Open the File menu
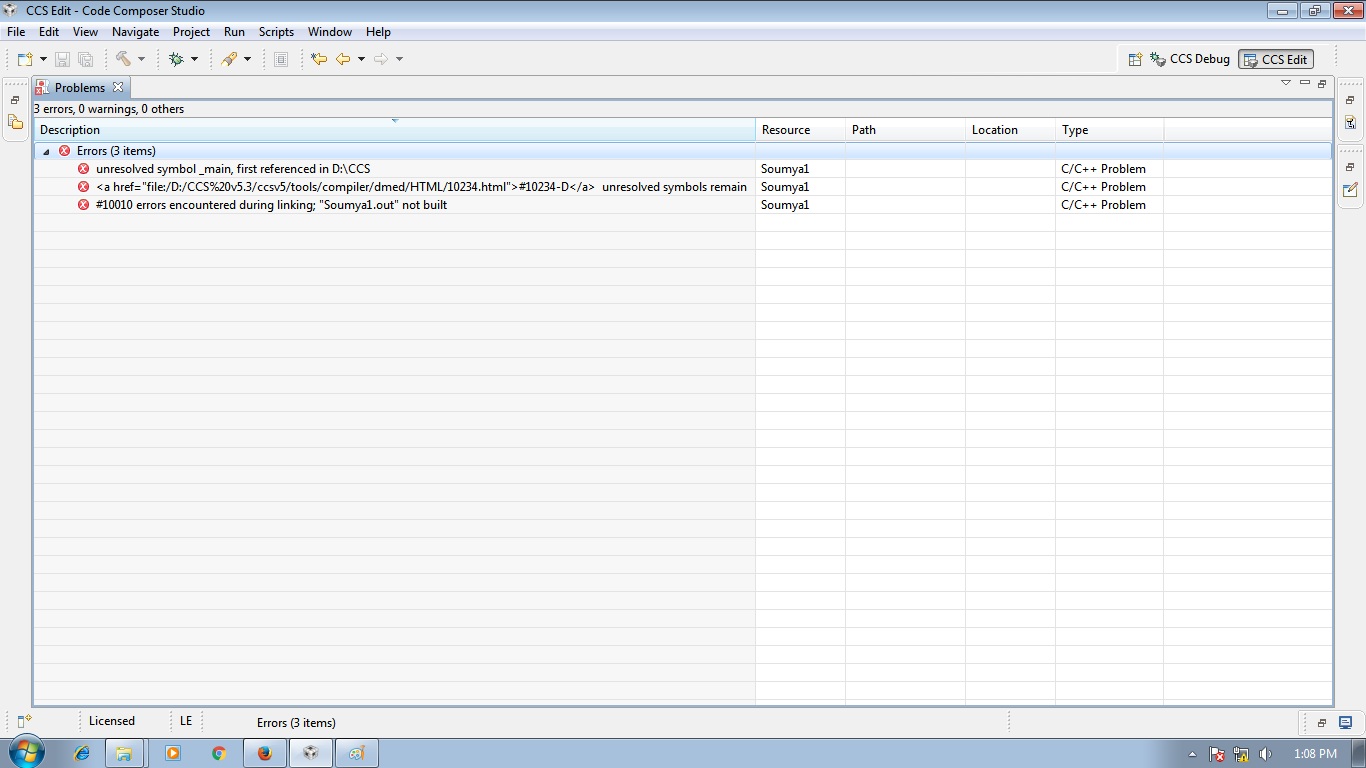Viewport: 1366px width, 768px height. pyautogui.click(x=16, y=32)
